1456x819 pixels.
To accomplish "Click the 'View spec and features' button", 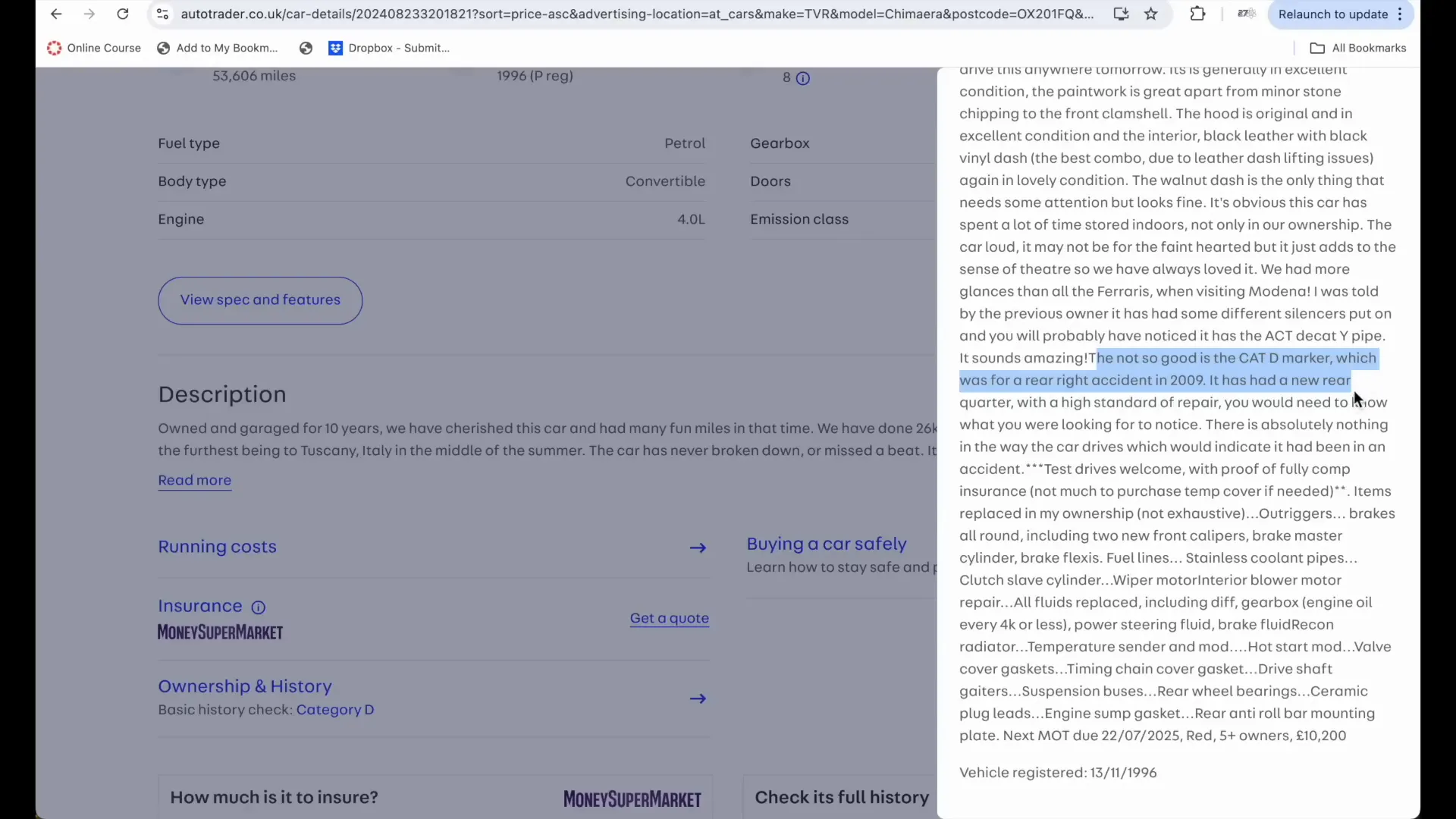I will coord(261,299).
